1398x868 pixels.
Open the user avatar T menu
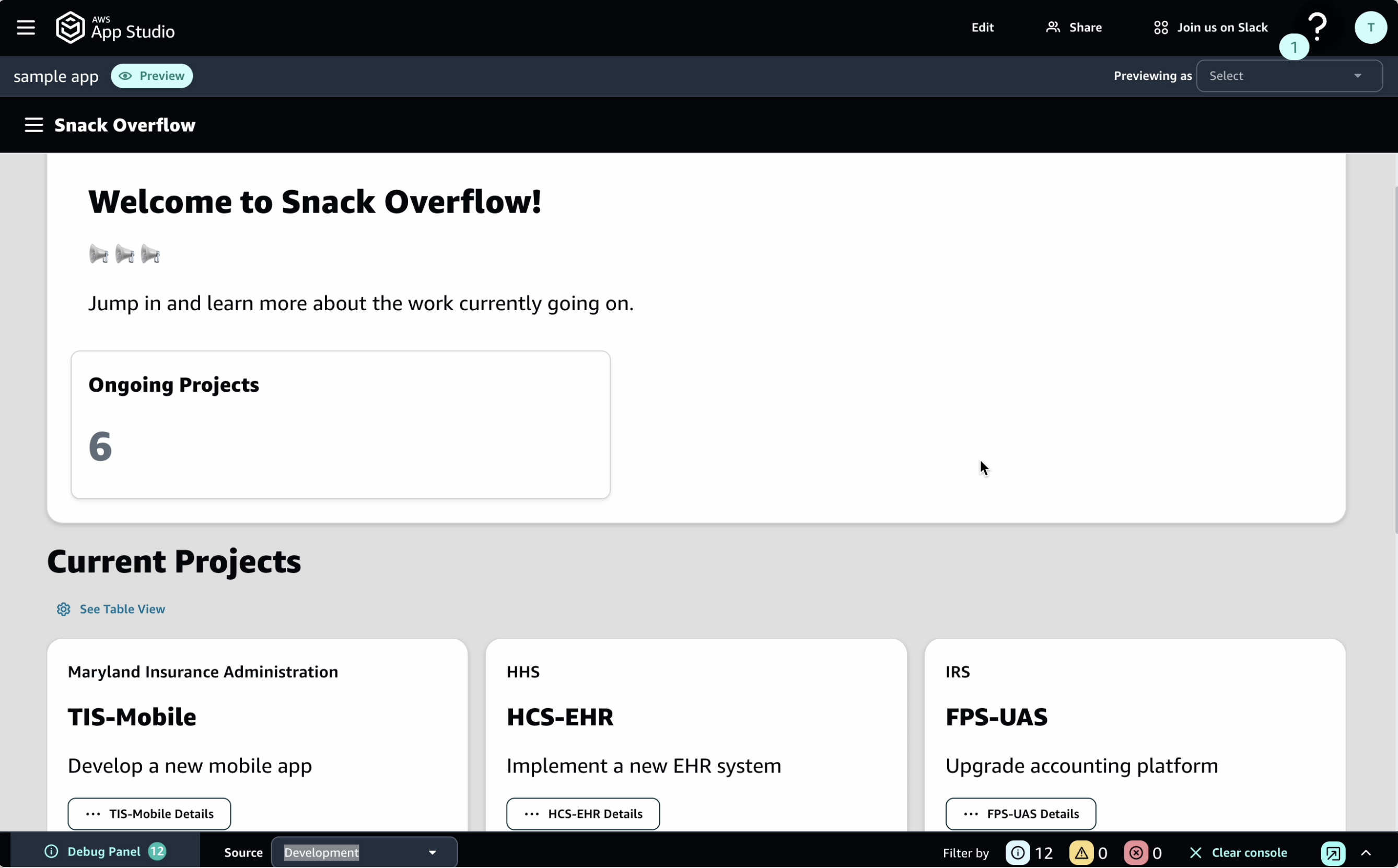[x=1370, y=28]
